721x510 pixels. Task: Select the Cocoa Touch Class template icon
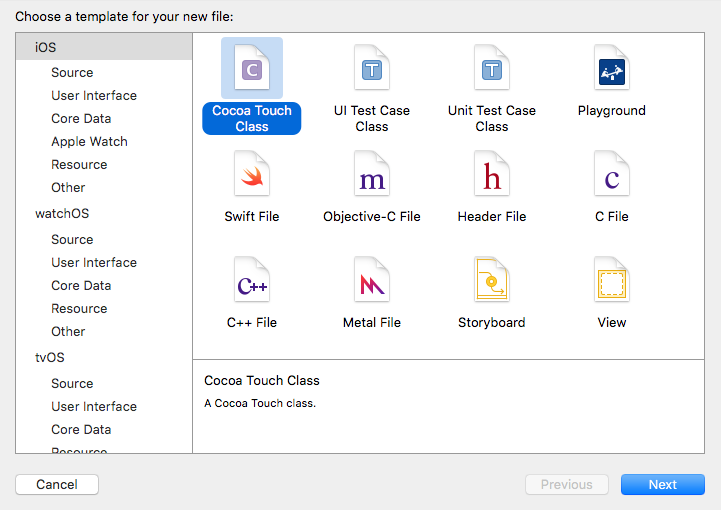pos(252,69)
